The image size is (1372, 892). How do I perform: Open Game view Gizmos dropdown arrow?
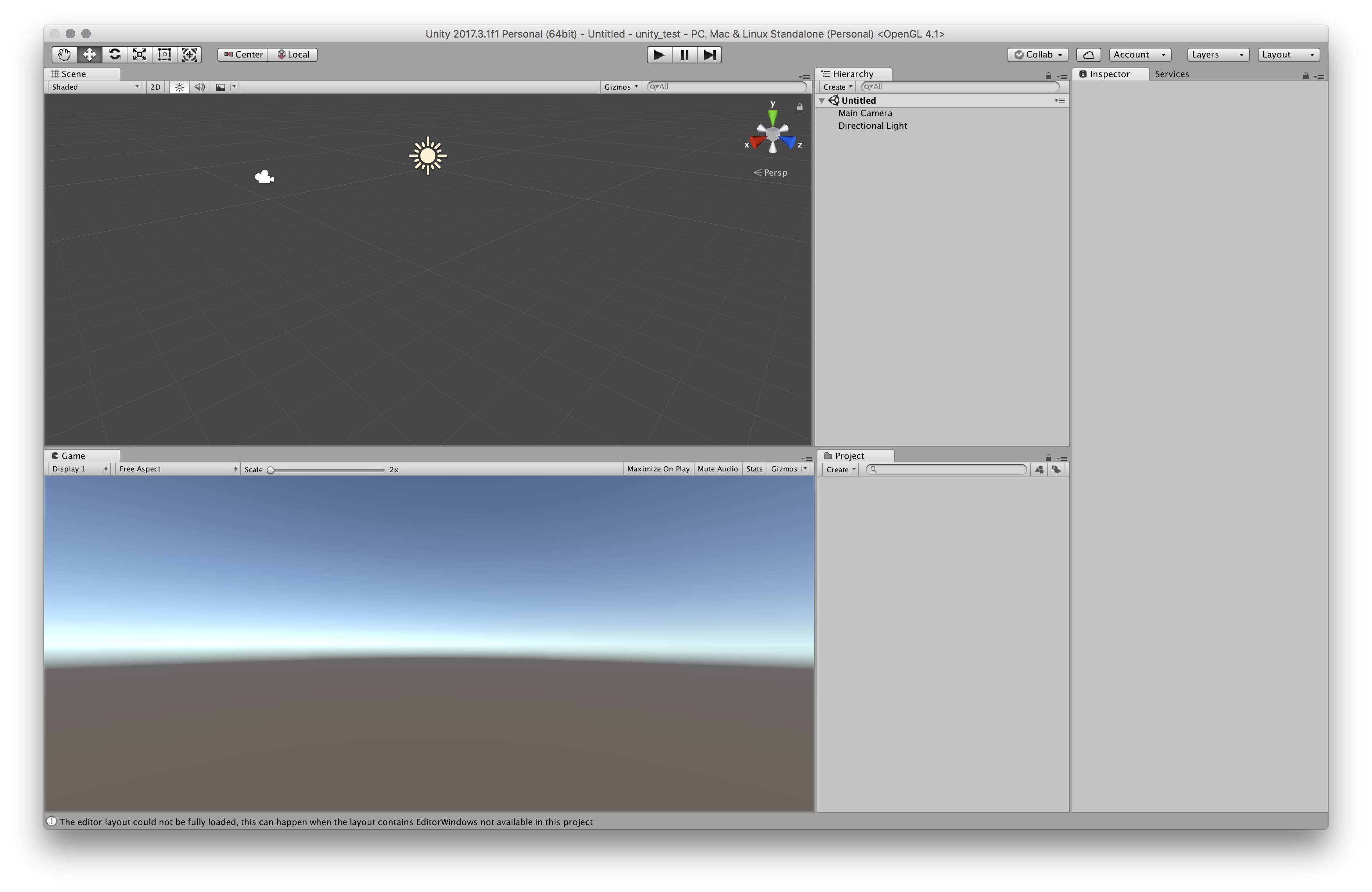(x=805, y=469)
